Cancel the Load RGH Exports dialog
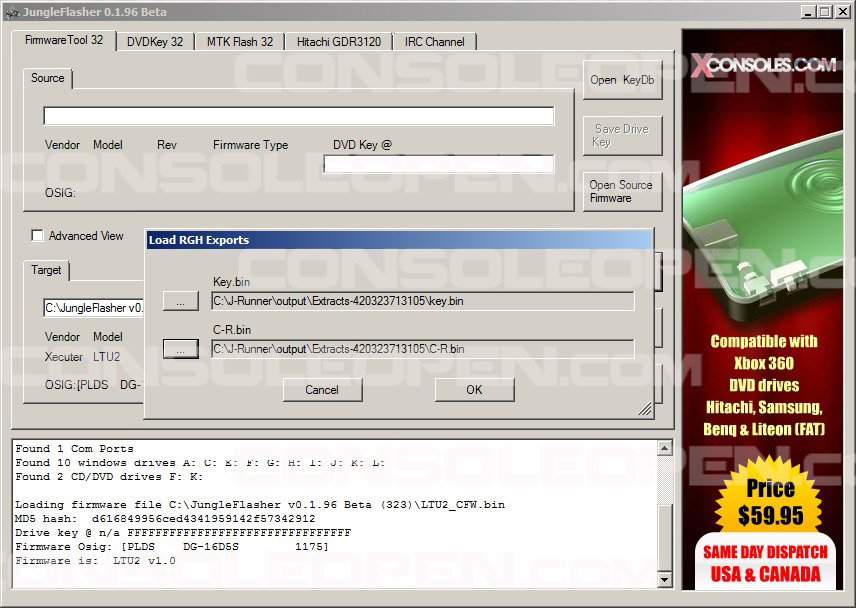Image resolution: width=856 pixels, height=608 pixels. (322, 390)
